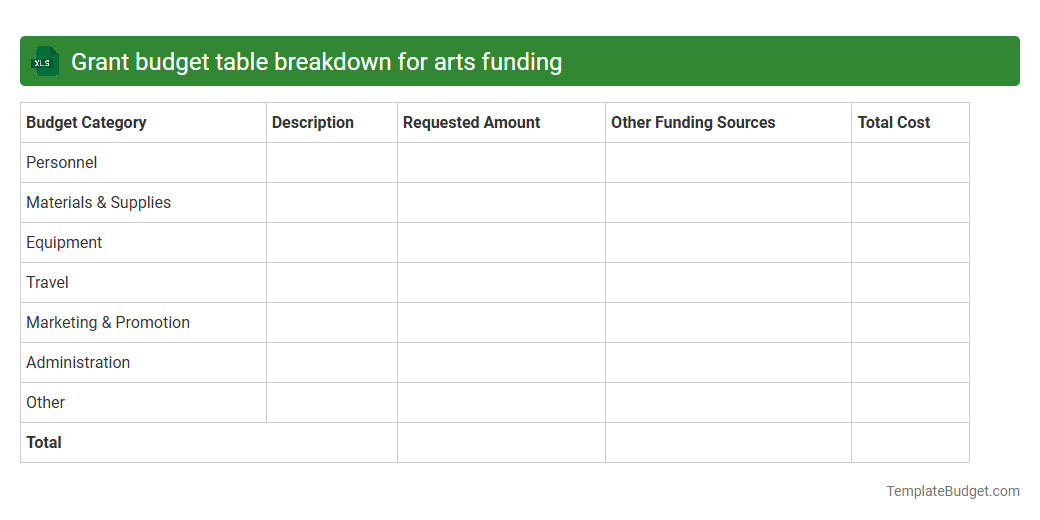The width and height of the screenshot is (1040, 520).
Task: Select the 'Equipment' row label
Action: coord(64,243)
